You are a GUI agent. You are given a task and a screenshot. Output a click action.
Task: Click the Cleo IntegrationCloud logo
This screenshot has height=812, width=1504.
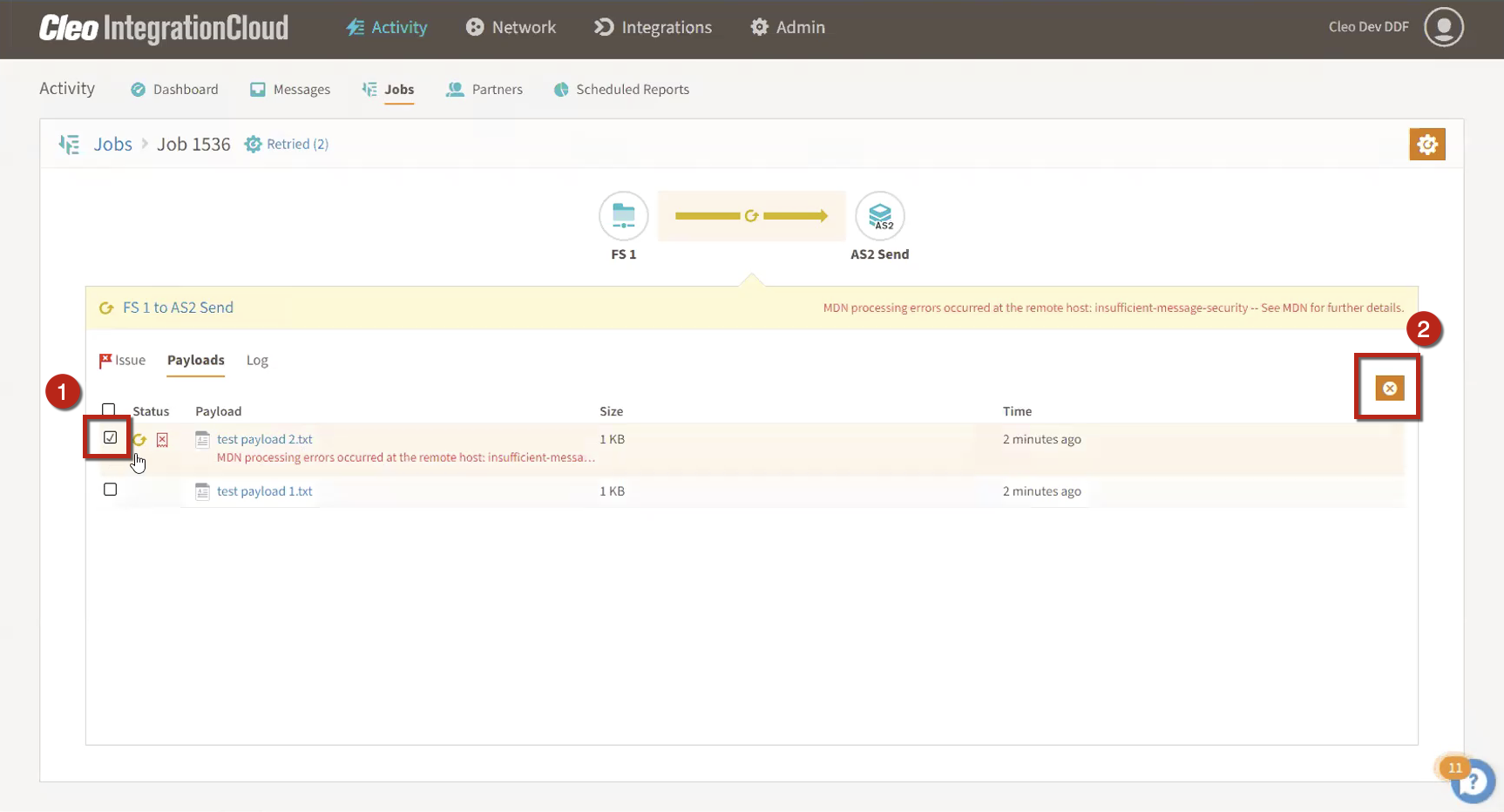(x=163, y=28)
